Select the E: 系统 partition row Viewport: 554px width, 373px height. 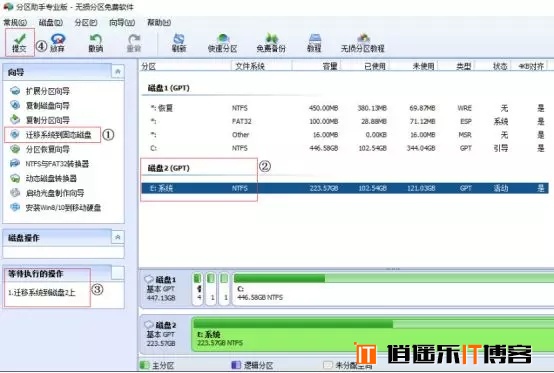click(345, 188)
